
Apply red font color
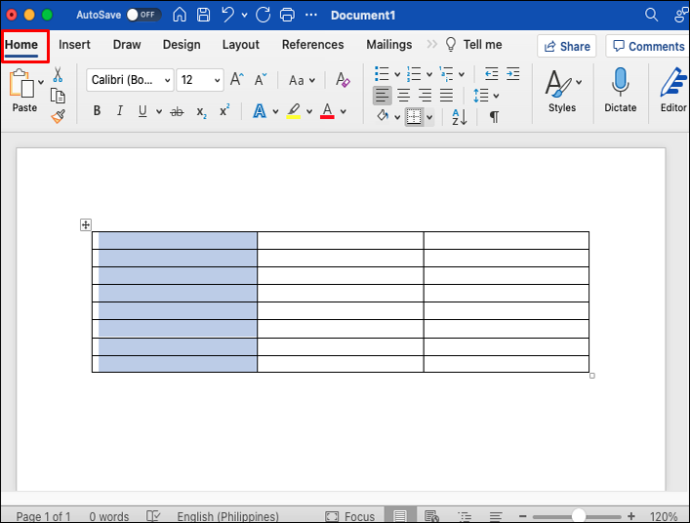coord(327,111)
